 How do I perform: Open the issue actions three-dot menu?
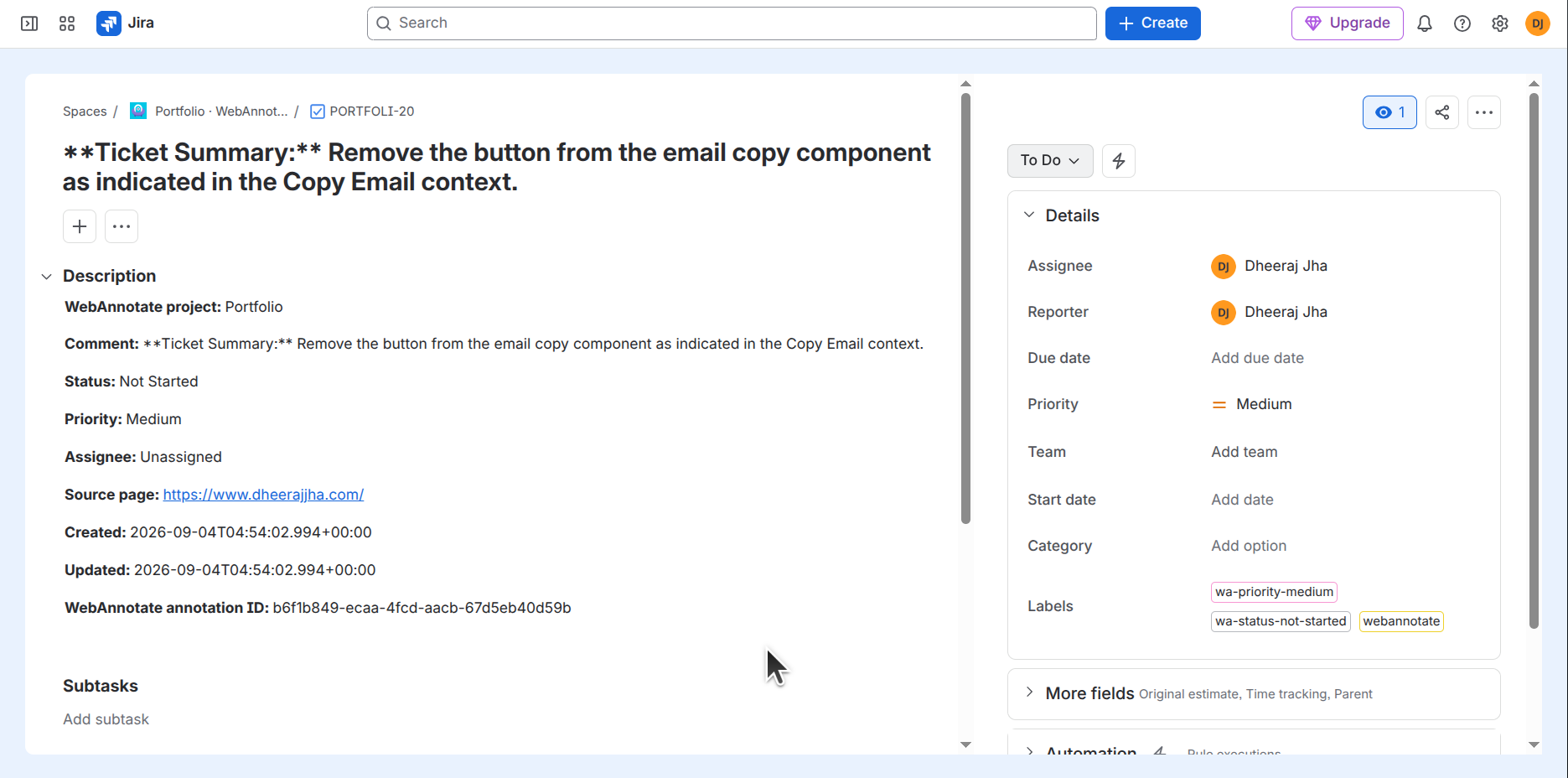pyautogui.click(x=1484, y=112)
